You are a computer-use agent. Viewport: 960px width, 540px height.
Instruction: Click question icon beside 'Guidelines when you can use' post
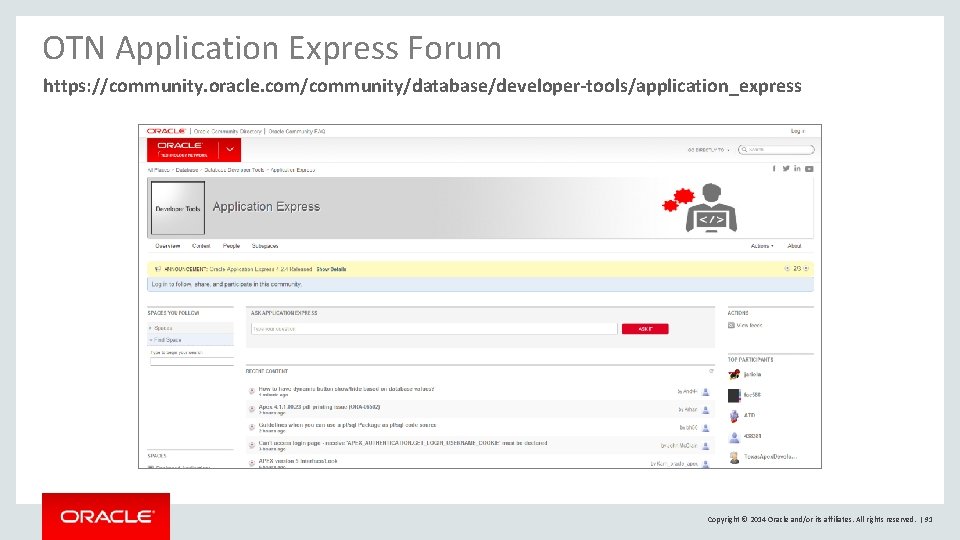coord(252,427)
